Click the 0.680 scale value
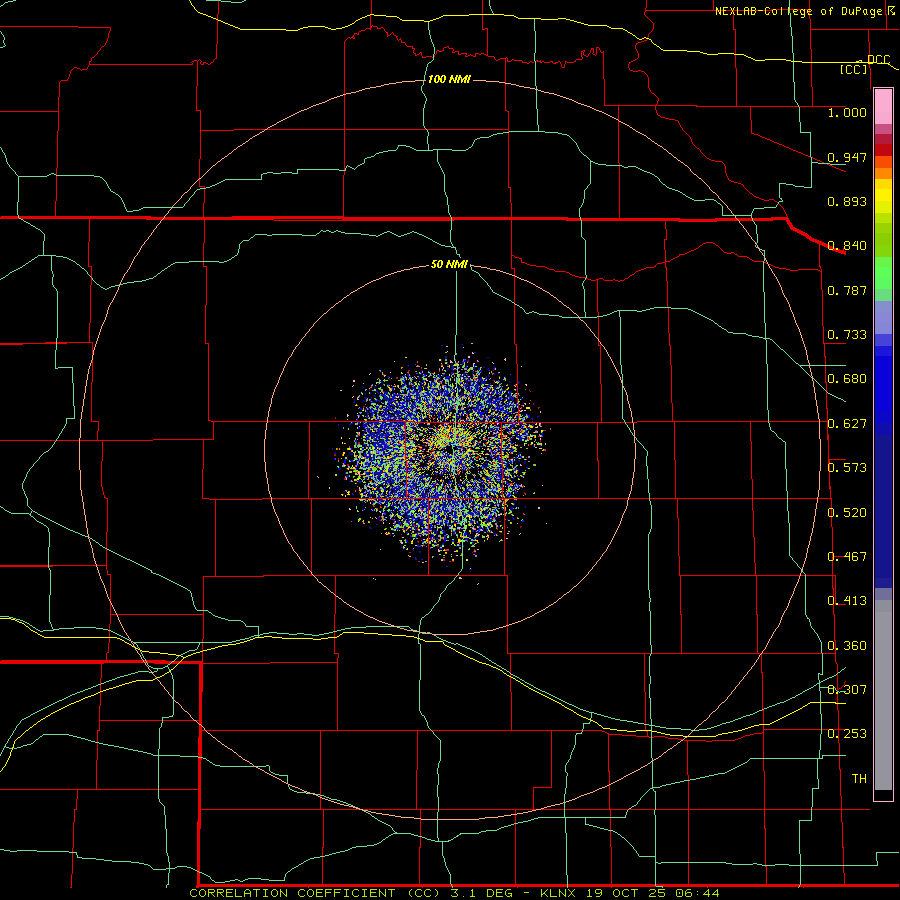 point(847,379)
